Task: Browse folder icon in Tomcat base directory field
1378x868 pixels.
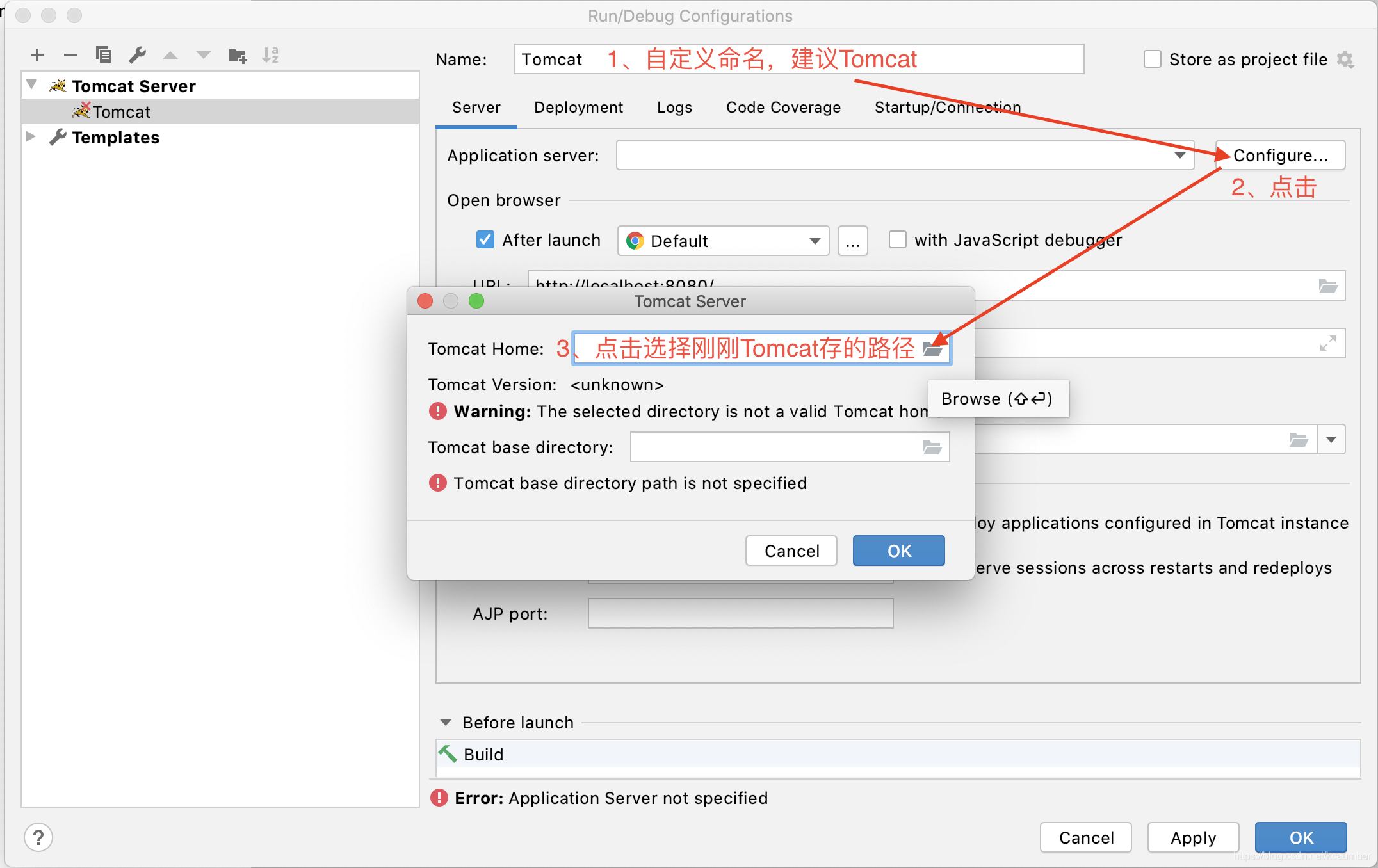Action: pos(933,447)
